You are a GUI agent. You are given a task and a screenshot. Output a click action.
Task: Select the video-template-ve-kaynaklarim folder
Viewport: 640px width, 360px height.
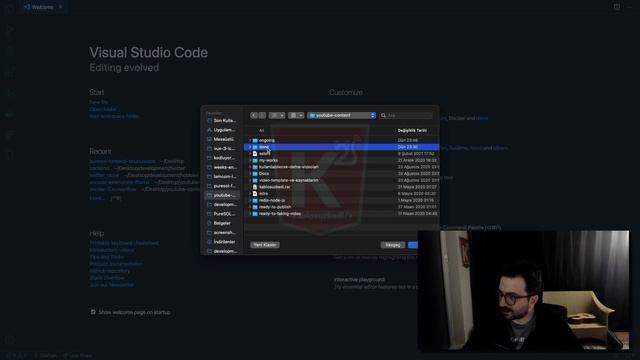[342, 180]
